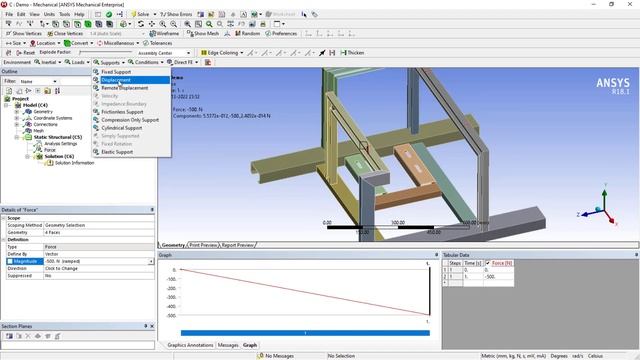Viewport: 640px width, 360px height.
Task: Toggle the Force [N] checkbox in Tabular Data
Action: pos(488,263)
